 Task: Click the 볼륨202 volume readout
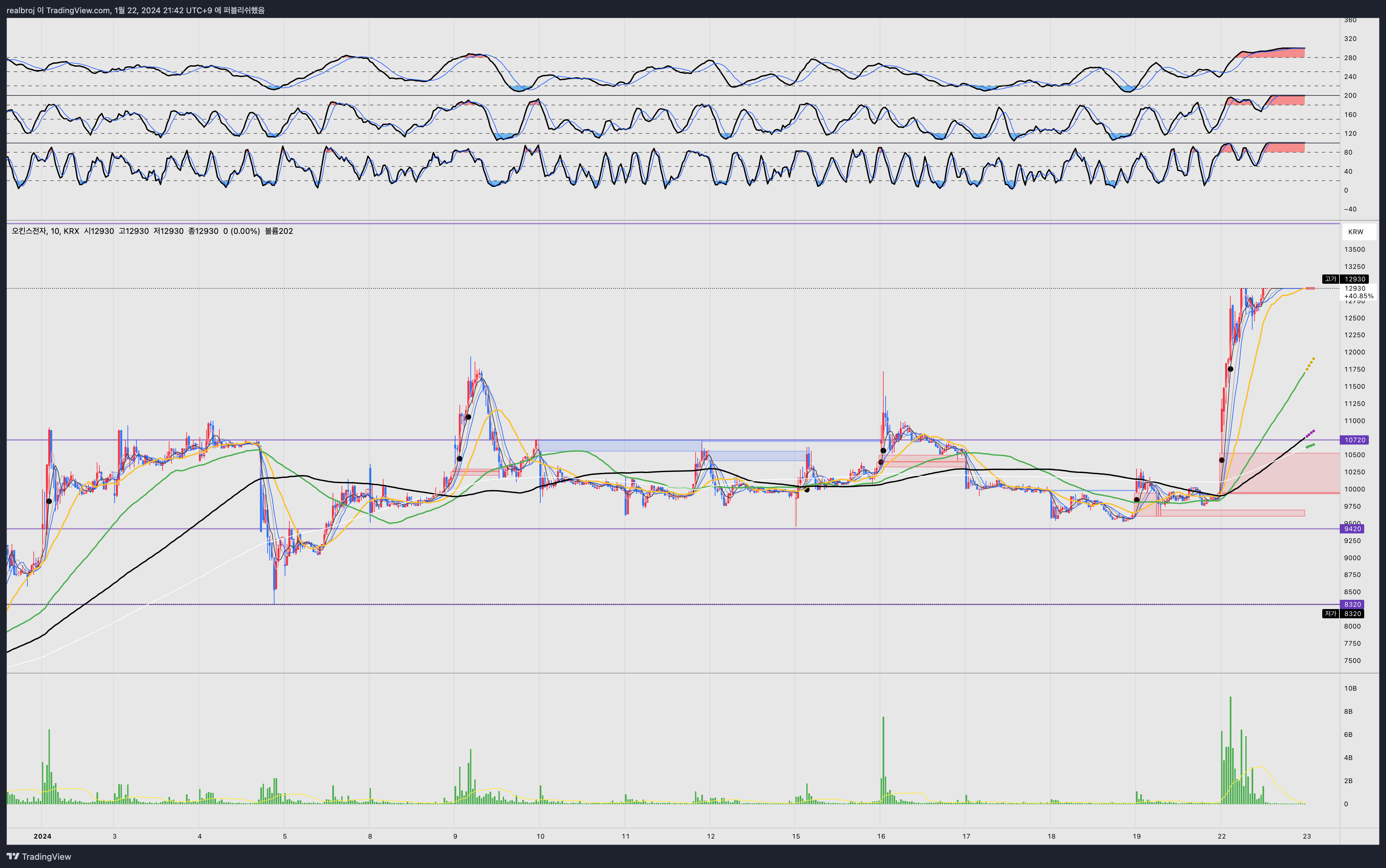278,231
